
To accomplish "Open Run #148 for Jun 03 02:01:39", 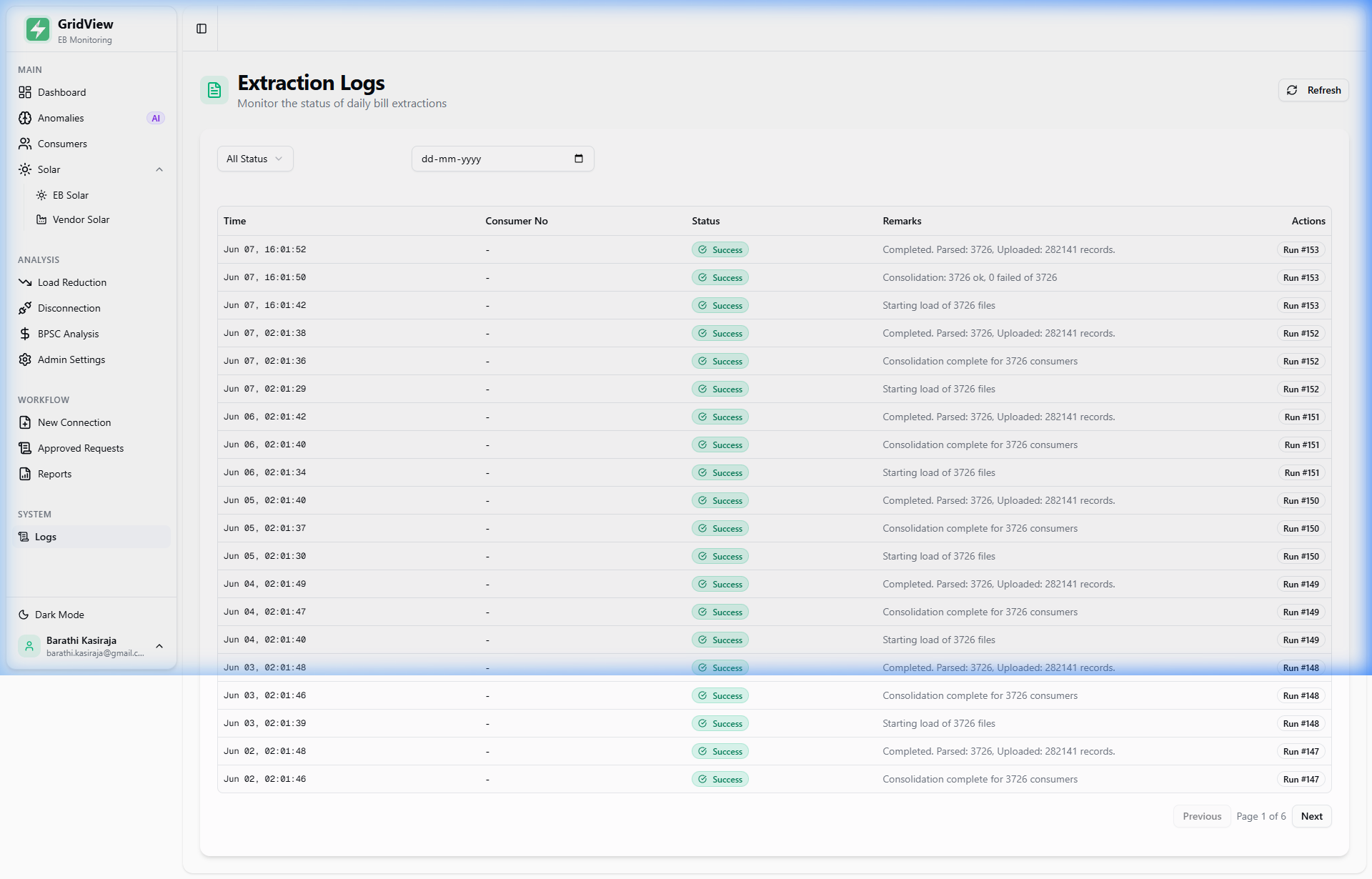I will 1301,724.
